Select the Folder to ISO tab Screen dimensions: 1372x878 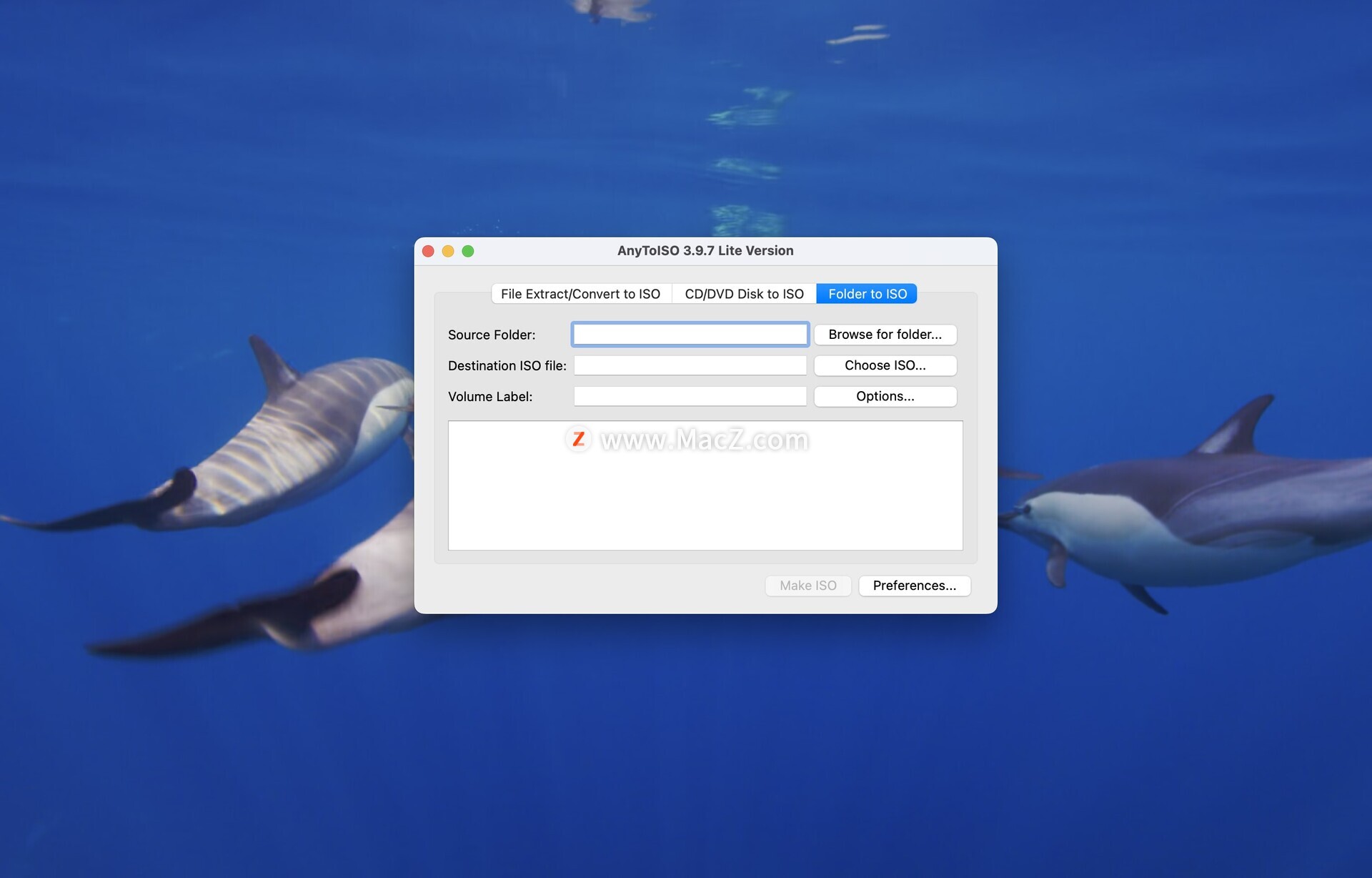click(x=867, y=294)
